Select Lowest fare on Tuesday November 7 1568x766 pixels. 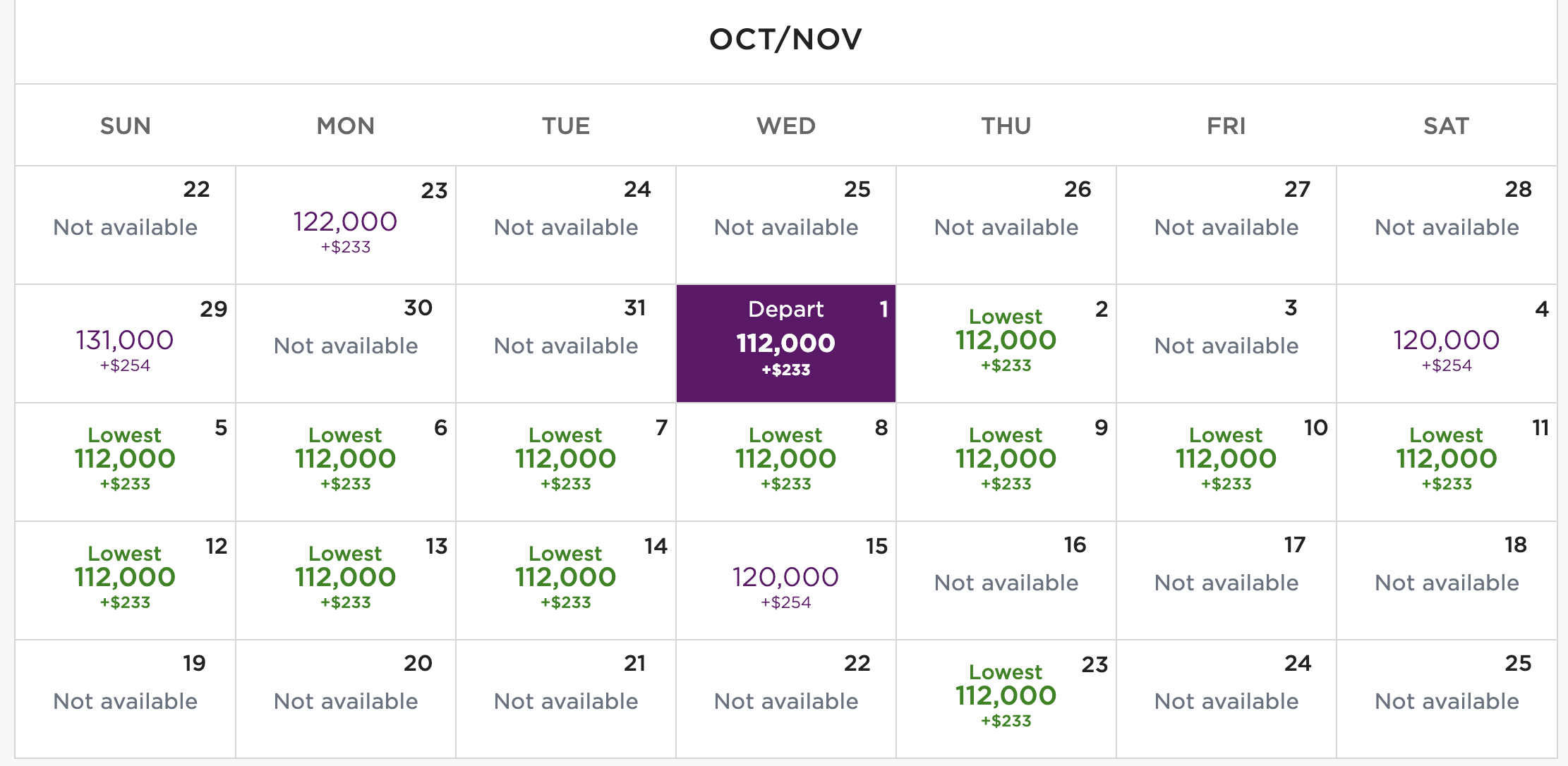pyautogui.click(x=566, y=462)
